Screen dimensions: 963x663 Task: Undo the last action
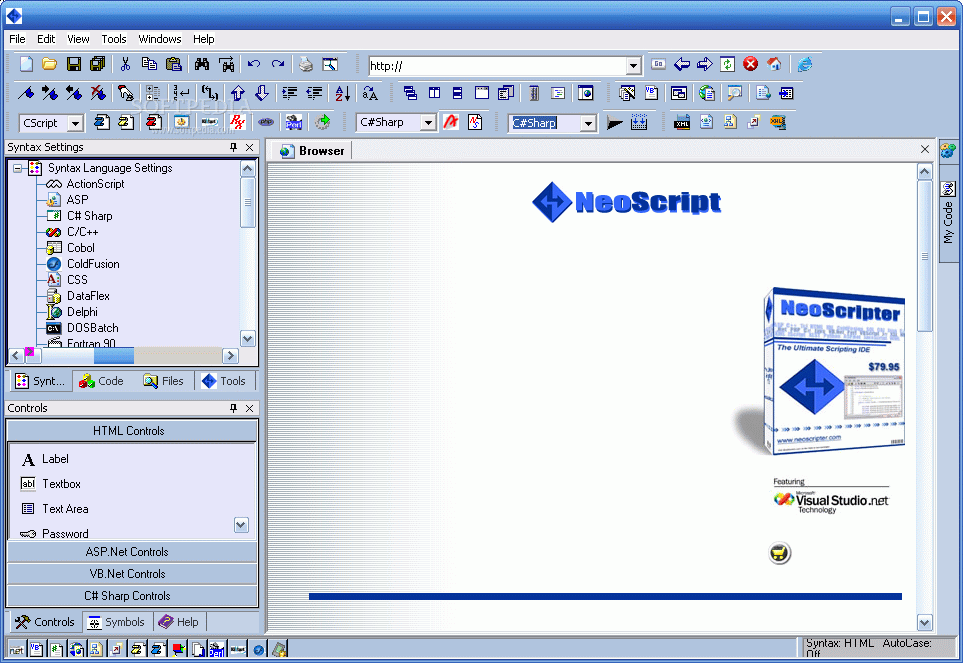254,64
